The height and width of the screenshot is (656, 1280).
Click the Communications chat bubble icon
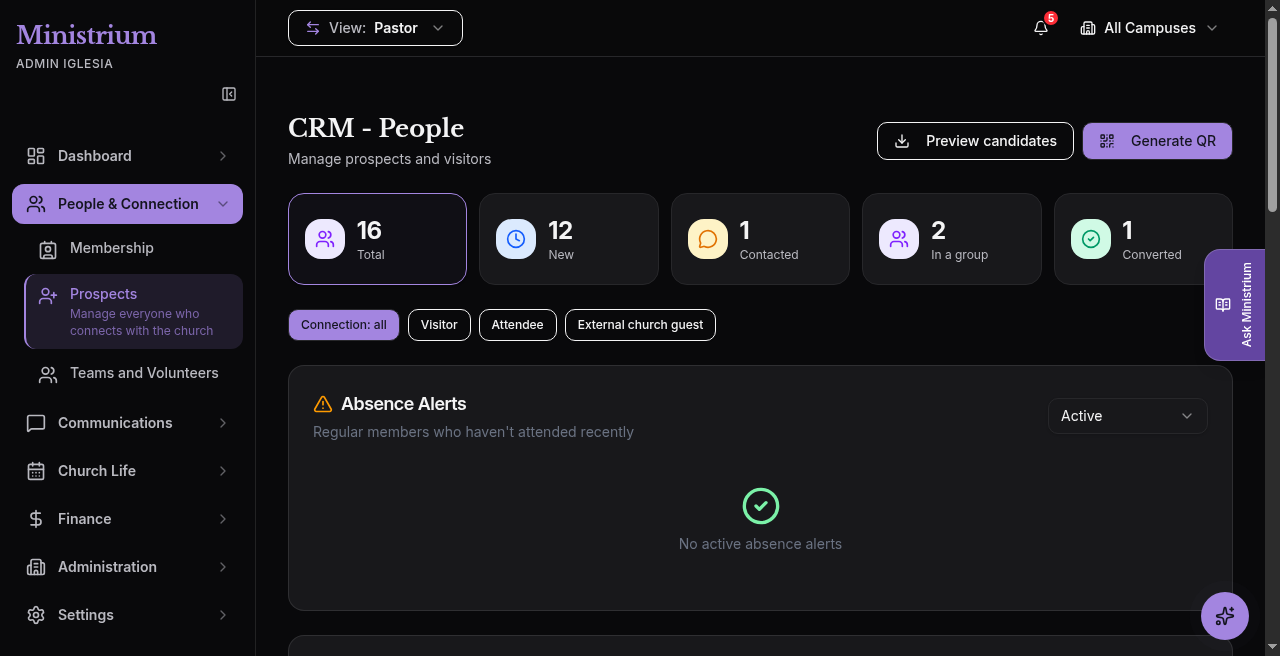click(36, 423)
